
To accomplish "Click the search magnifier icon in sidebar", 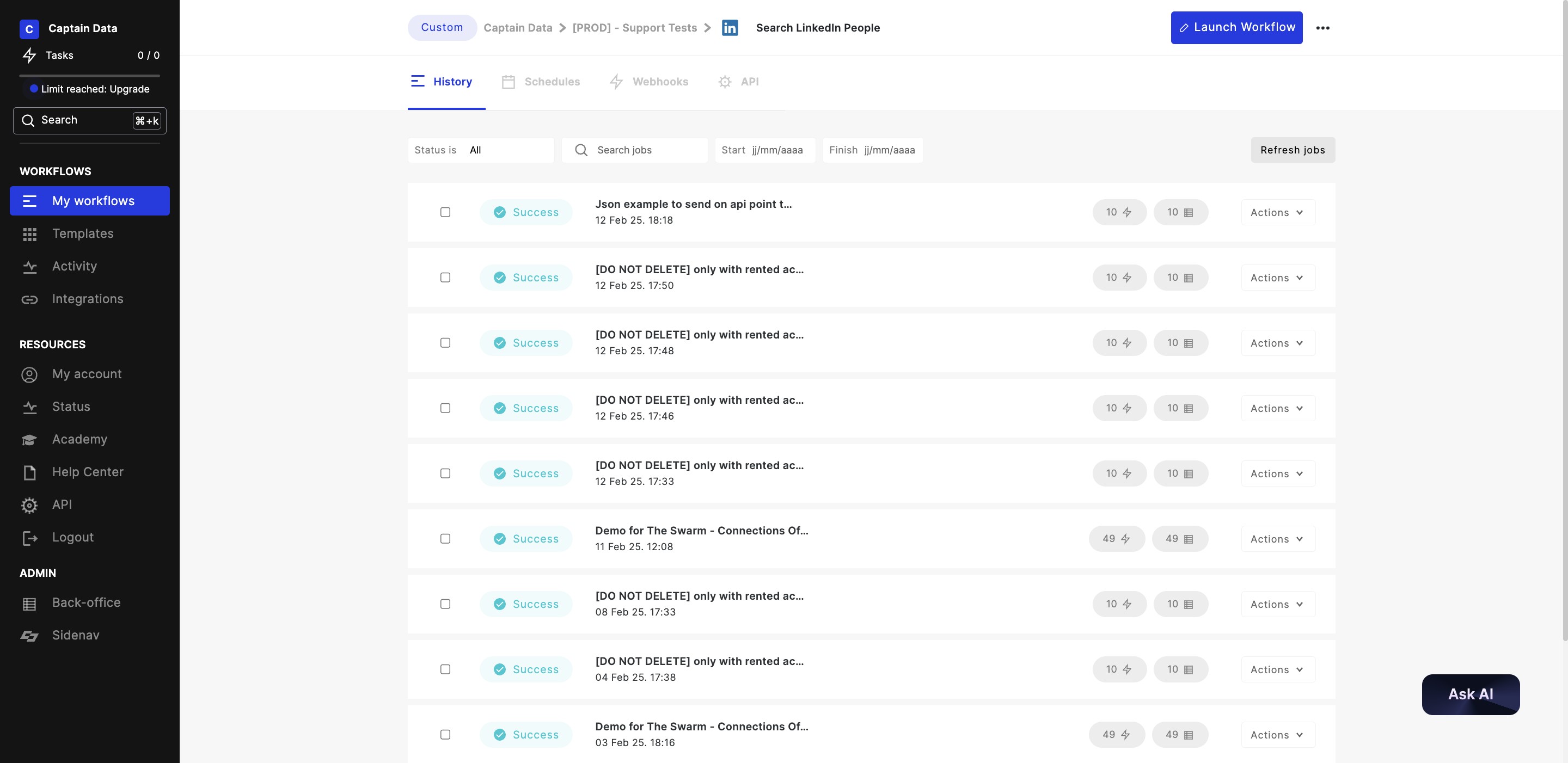I will pos(28,120).
